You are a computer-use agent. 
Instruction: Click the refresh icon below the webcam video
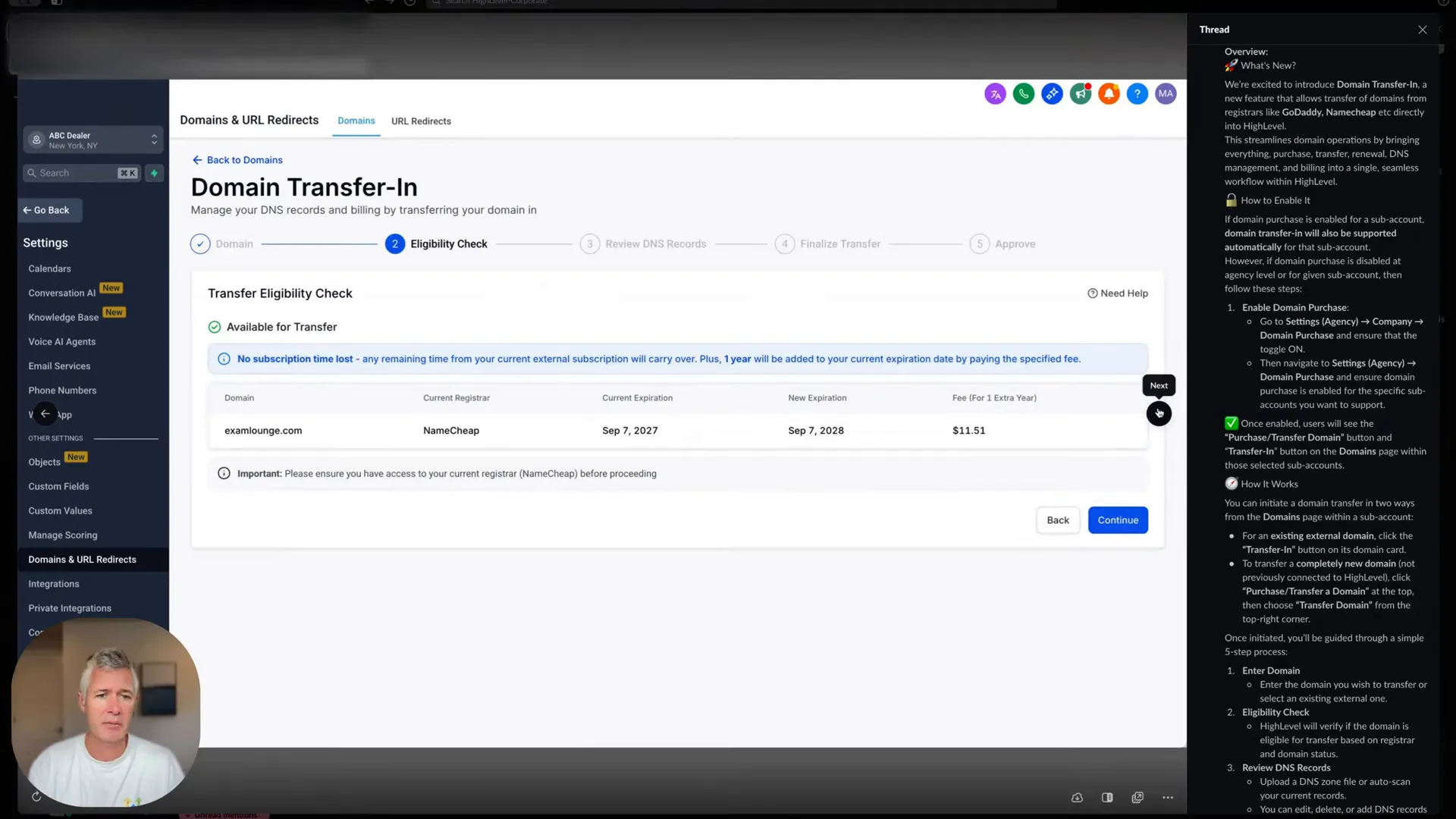click(36, 796)
